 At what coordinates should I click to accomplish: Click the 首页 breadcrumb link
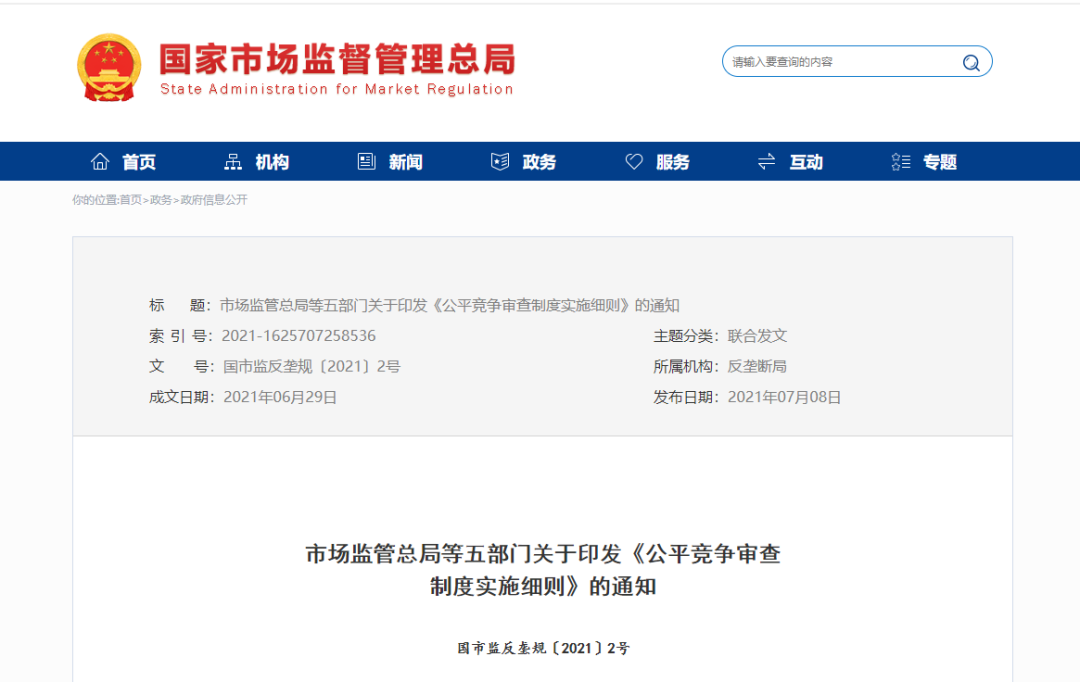coord(131,200)
